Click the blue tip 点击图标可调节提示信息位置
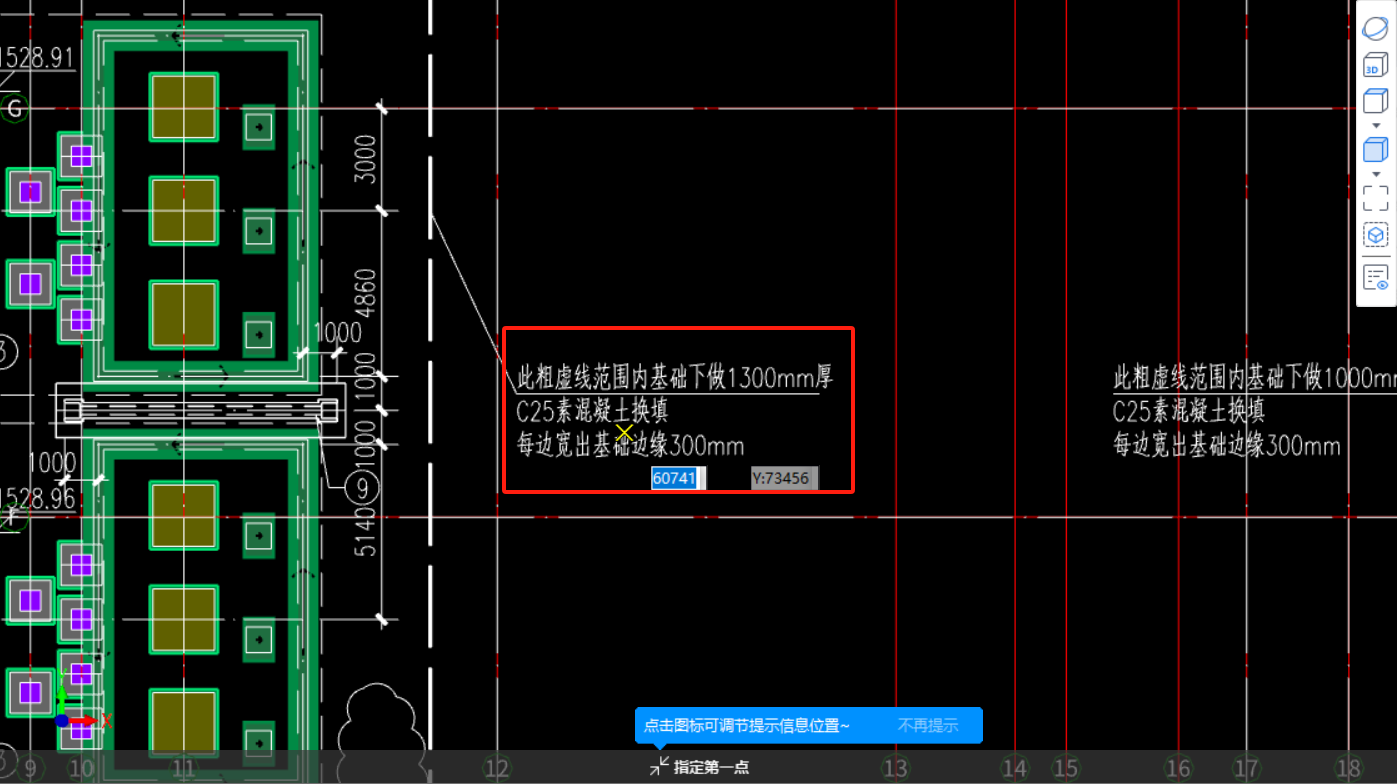 click(x=746, y=725)
